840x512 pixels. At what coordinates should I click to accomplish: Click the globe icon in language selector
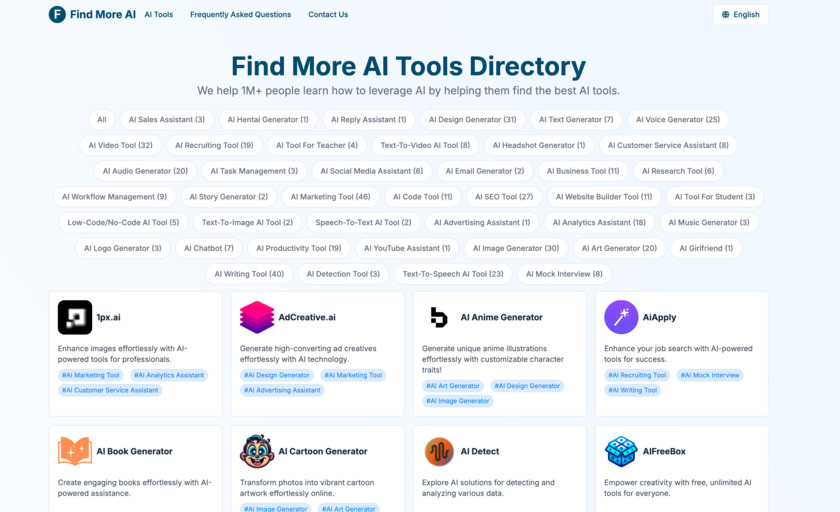pos(725,14)
